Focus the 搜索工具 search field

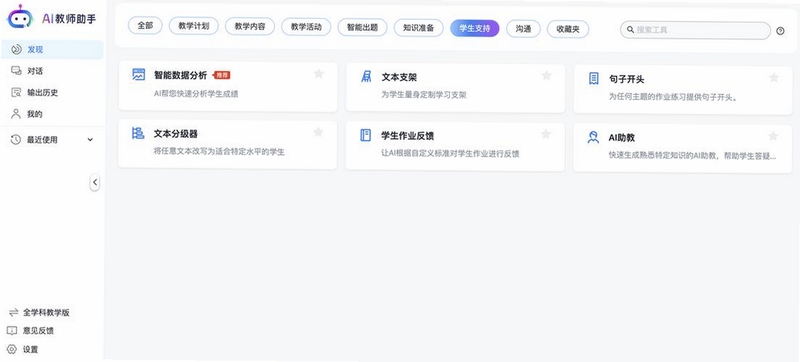tap(695, 30)
